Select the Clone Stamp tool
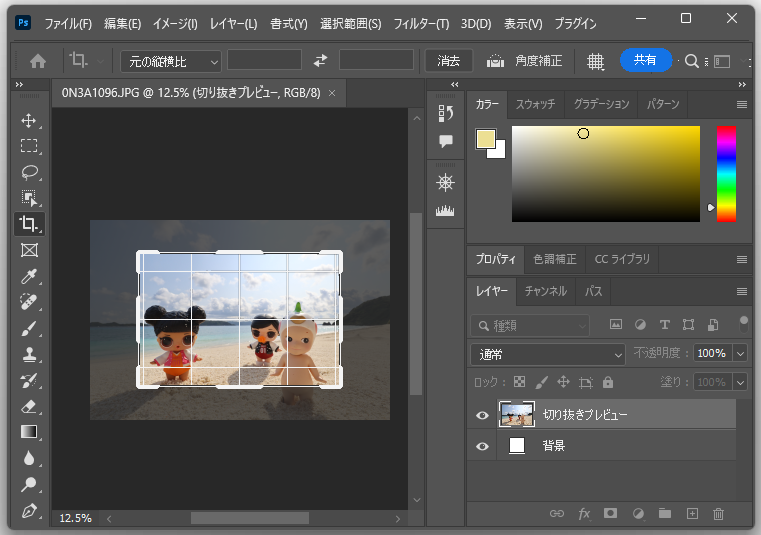 click(29, 354)
